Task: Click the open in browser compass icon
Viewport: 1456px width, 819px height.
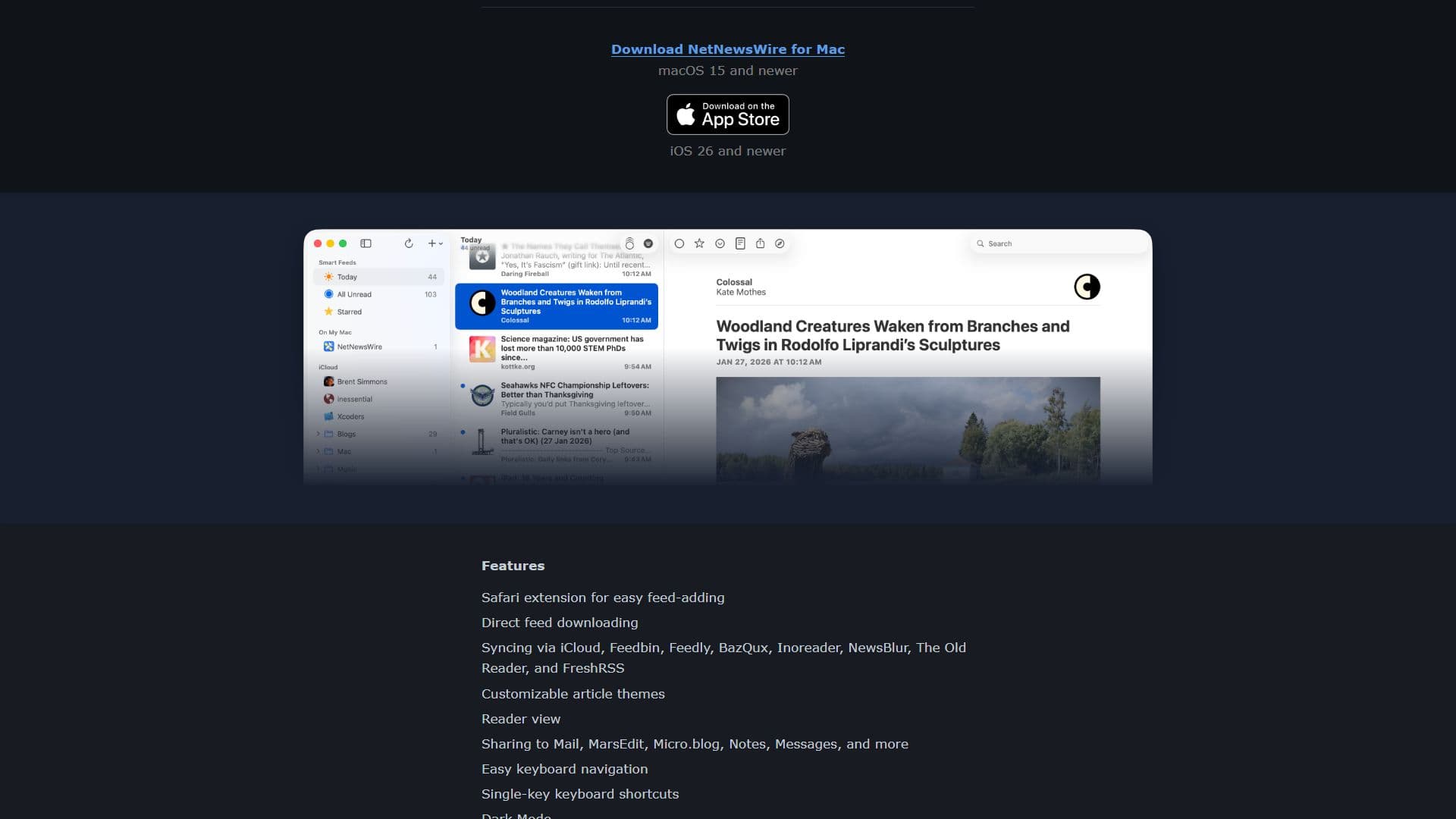Action: 780,243
